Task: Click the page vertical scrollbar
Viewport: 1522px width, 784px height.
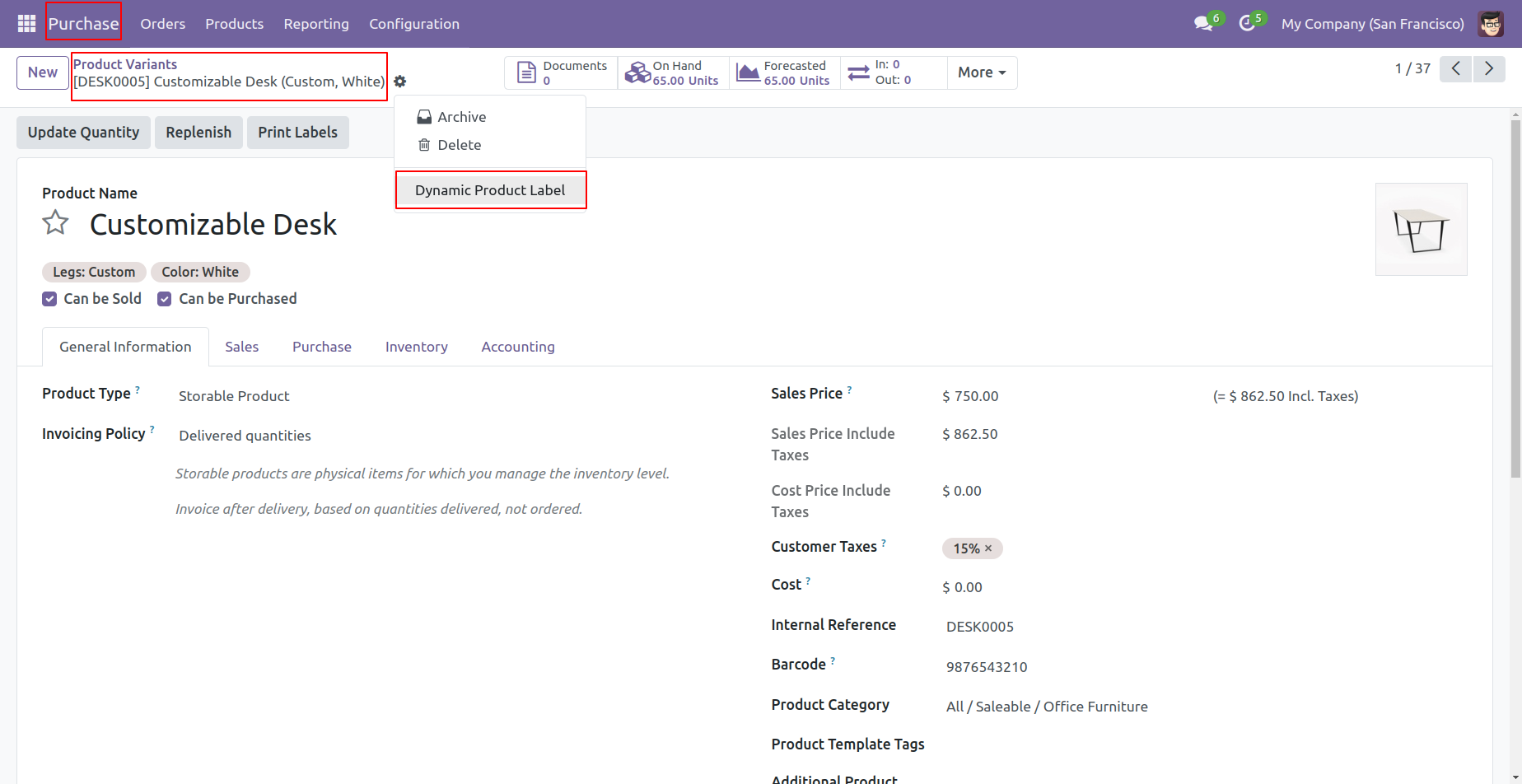Action: pyautogui.click(x=1515, y=296)
